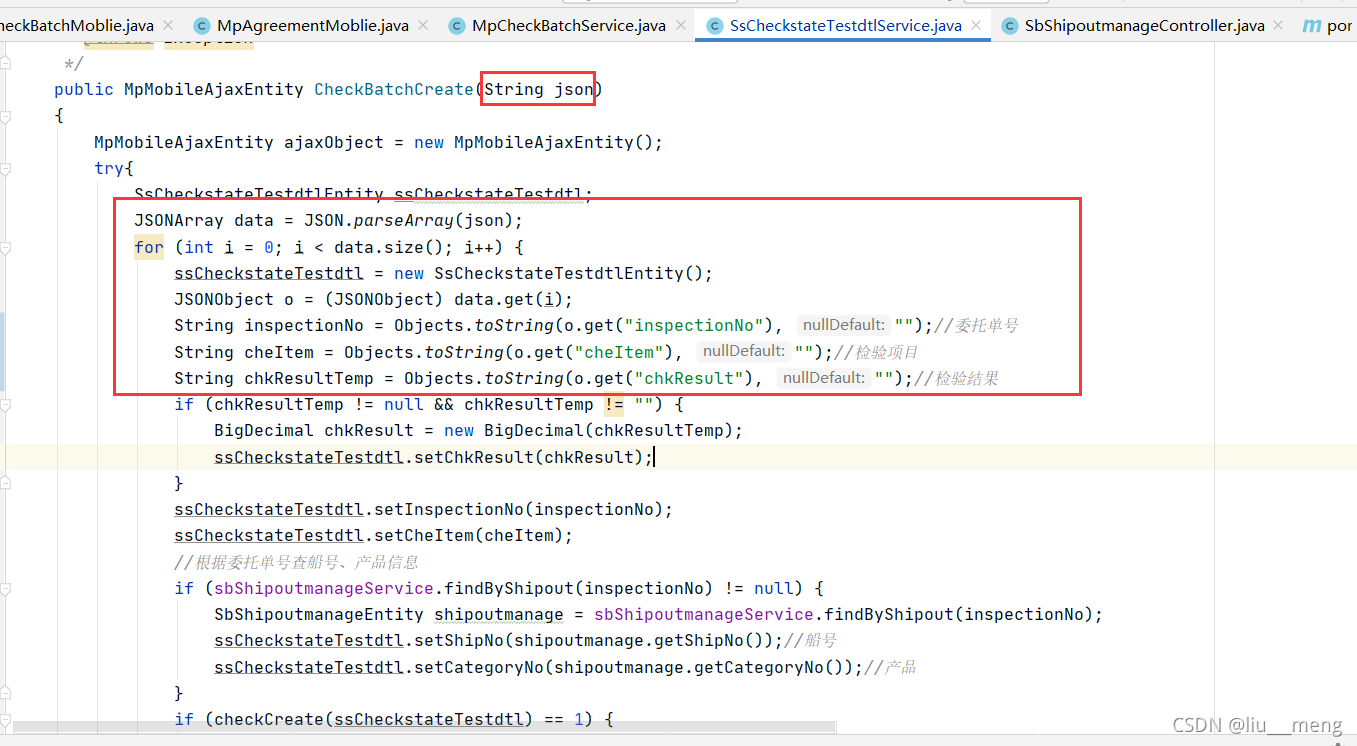The width and height of the screenshot is (1357, 746).
Task: Close the SbShipoutmanageController.java tab
Action: pos(1277,25)
